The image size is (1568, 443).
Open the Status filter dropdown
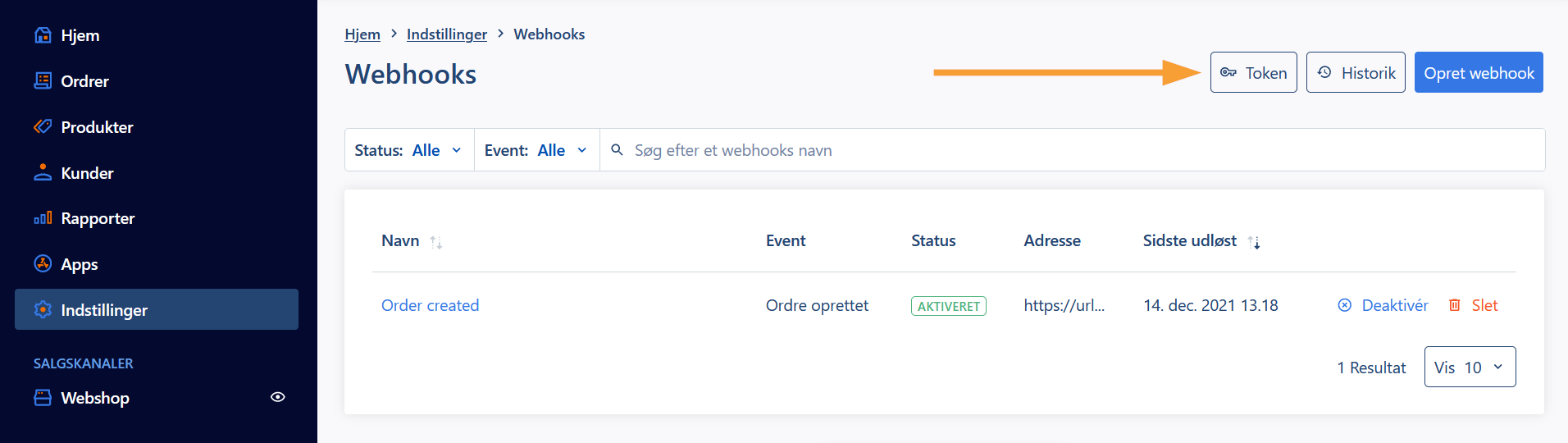[409, 150]
